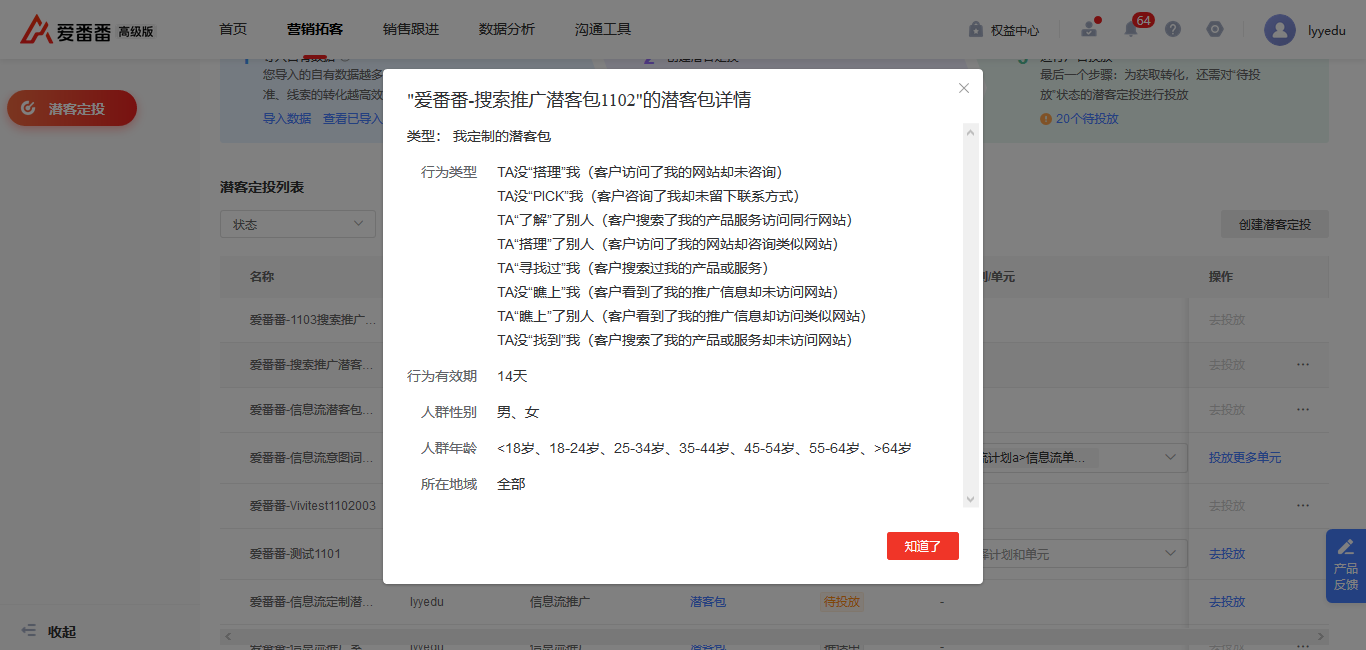Open more options for 爱番番-搜索推广潜客 row
Viewport: 1366px width, 650px height.
click(1303, 365)
